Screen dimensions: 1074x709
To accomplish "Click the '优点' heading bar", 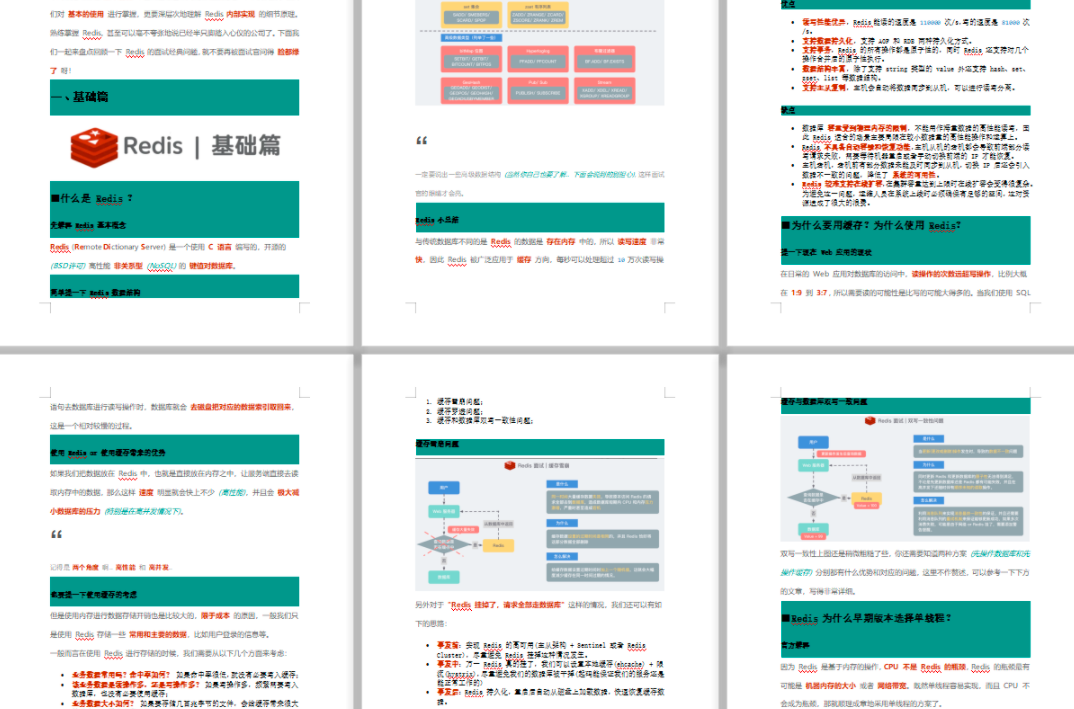I will click(906, 4).
